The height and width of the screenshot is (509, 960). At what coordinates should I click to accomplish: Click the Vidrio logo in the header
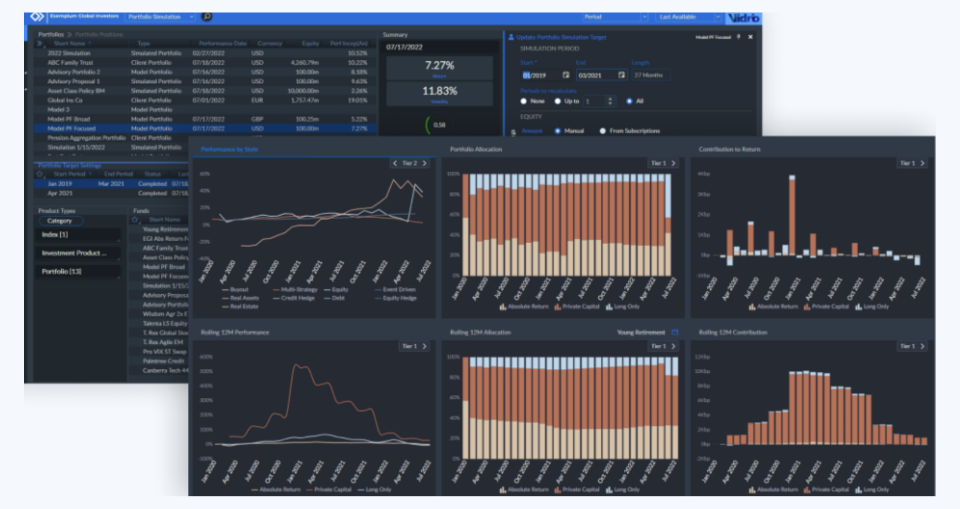click(743, 18)
